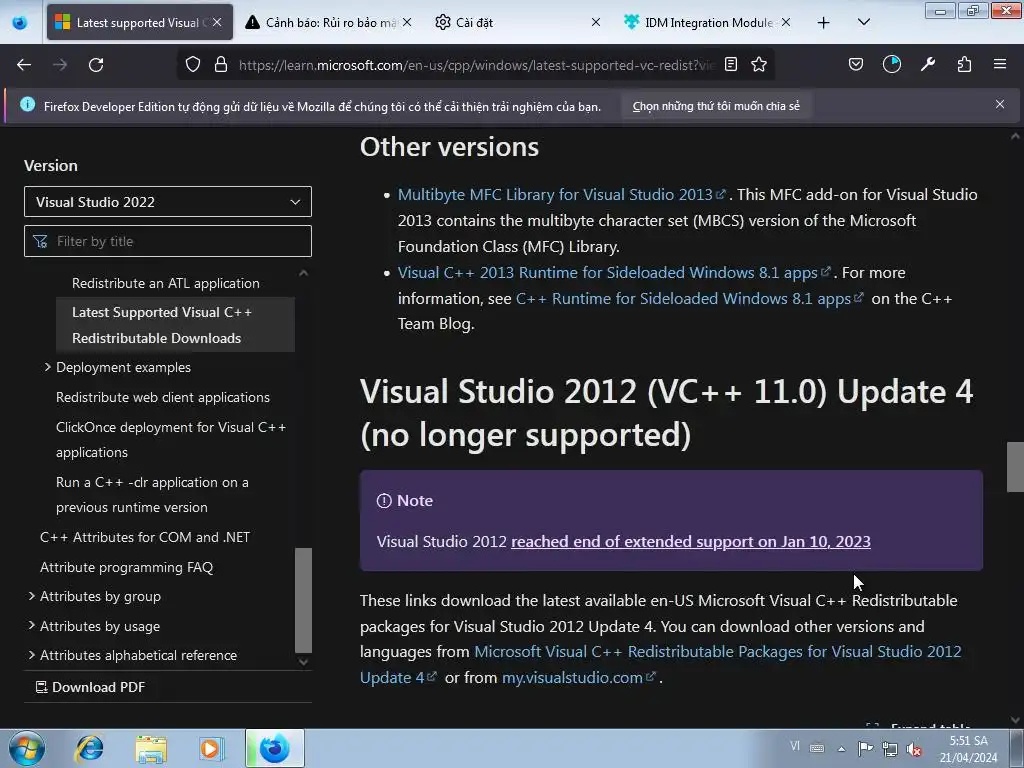Go back to previous page

click(x=24, y=65)
